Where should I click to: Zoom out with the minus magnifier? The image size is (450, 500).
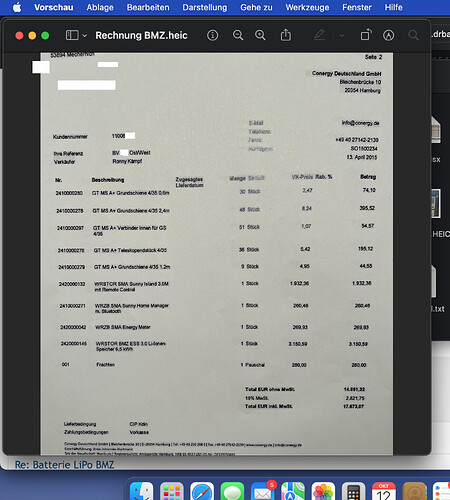tap(238, 35)
